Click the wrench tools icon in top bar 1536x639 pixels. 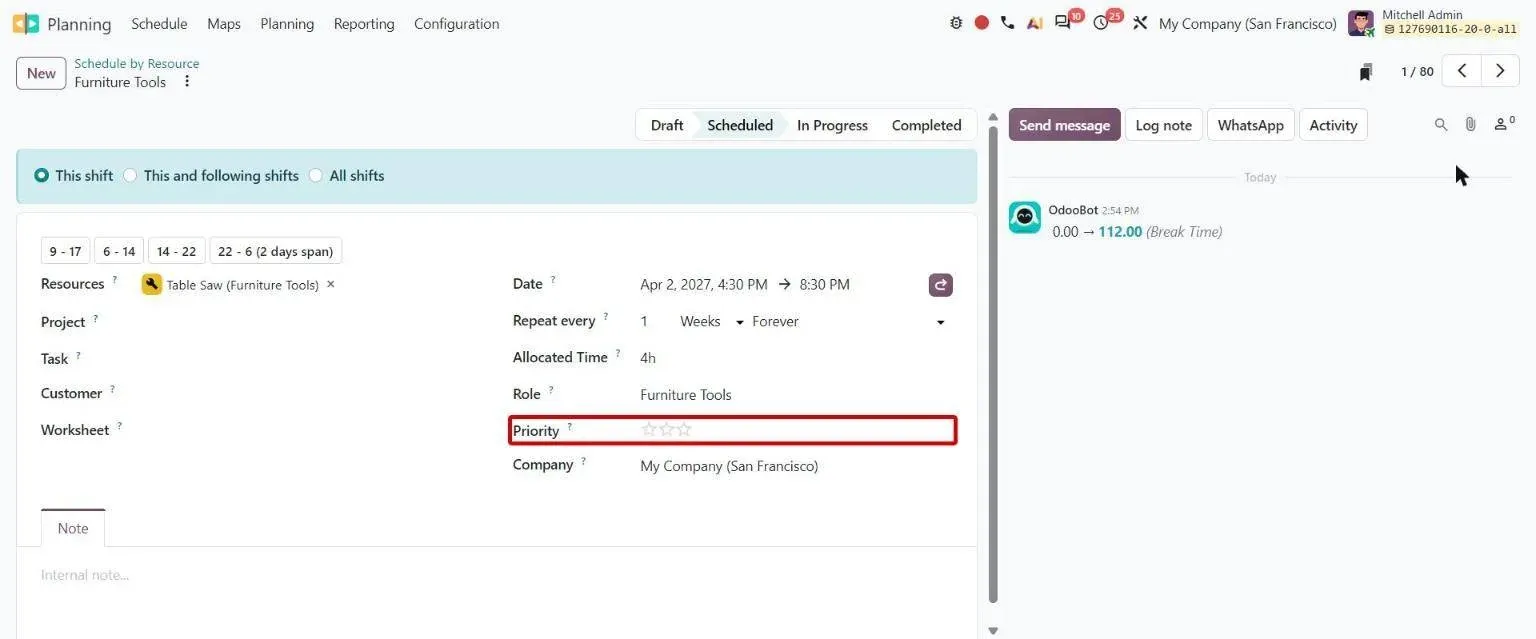click(1140, 23)
